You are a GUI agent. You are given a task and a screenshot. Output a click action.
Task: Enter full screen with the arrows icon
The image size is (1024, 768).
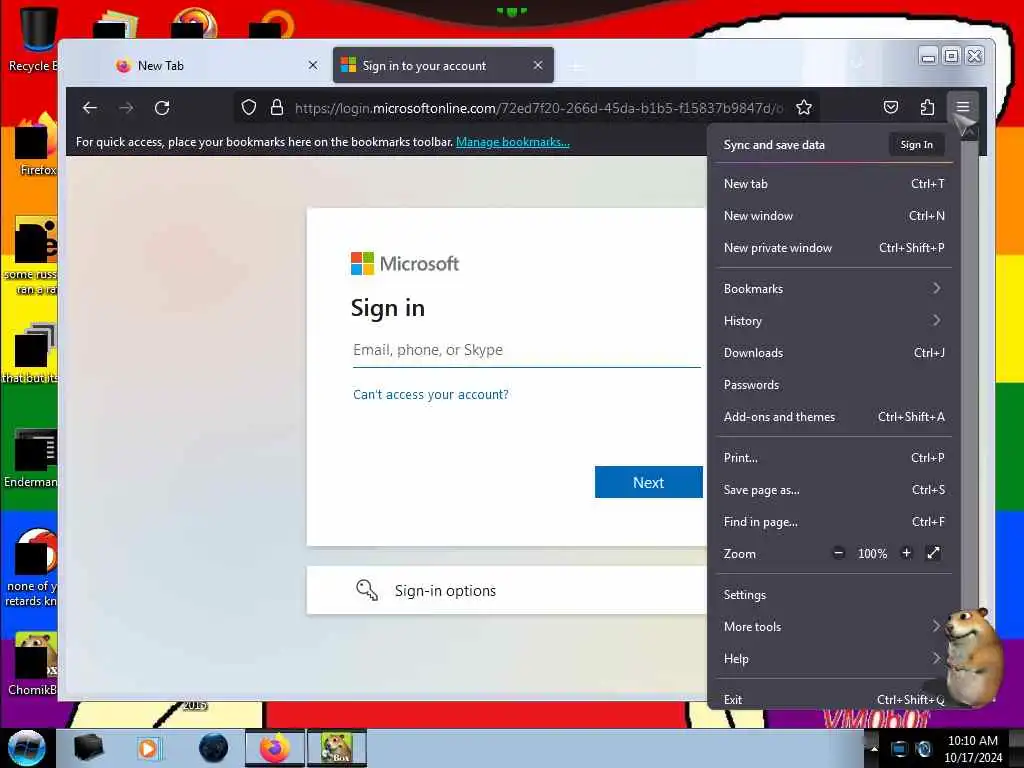pos(933,553)
